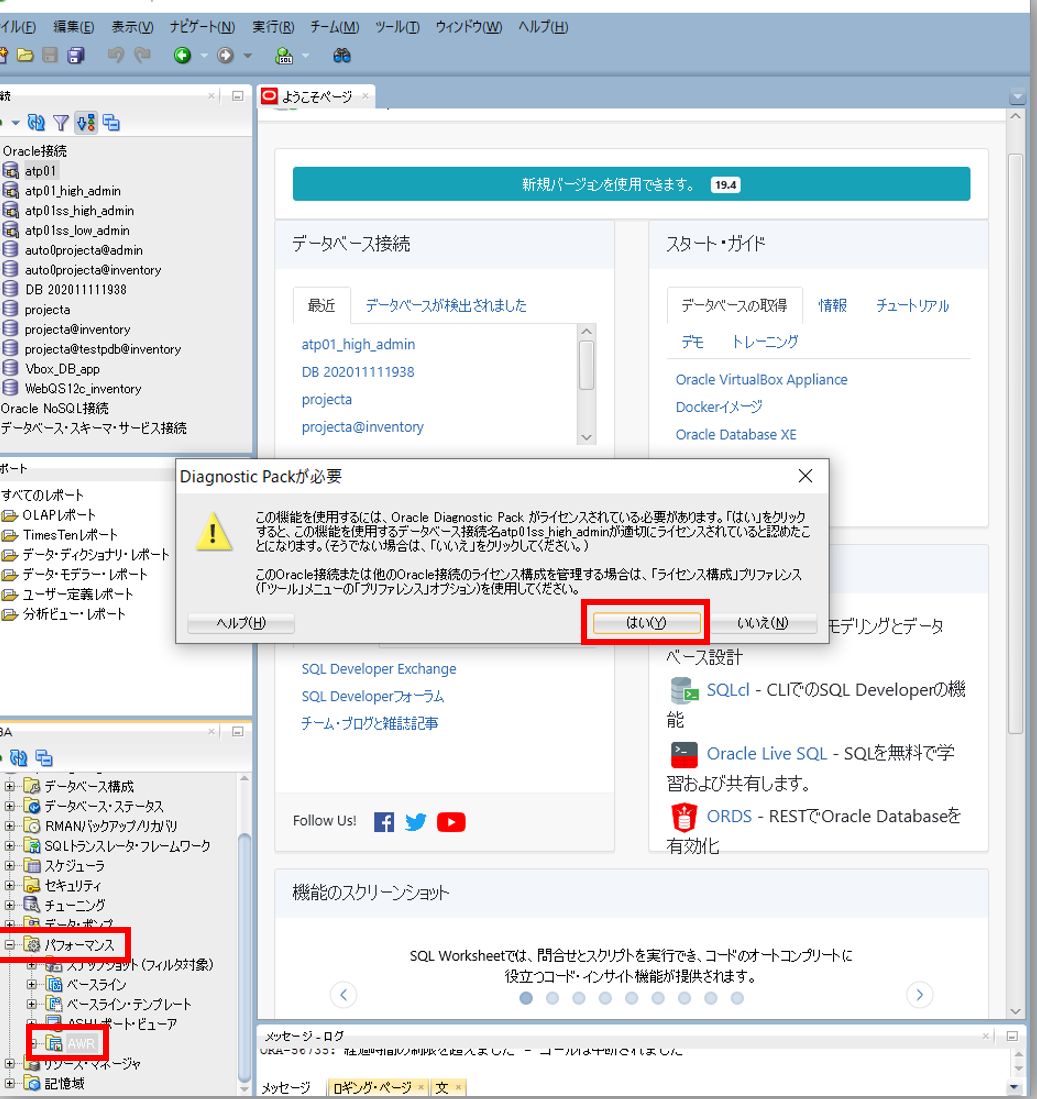Open the Twitter icon next to Follow Us
1037x1099 pixels.
(415, 821)
